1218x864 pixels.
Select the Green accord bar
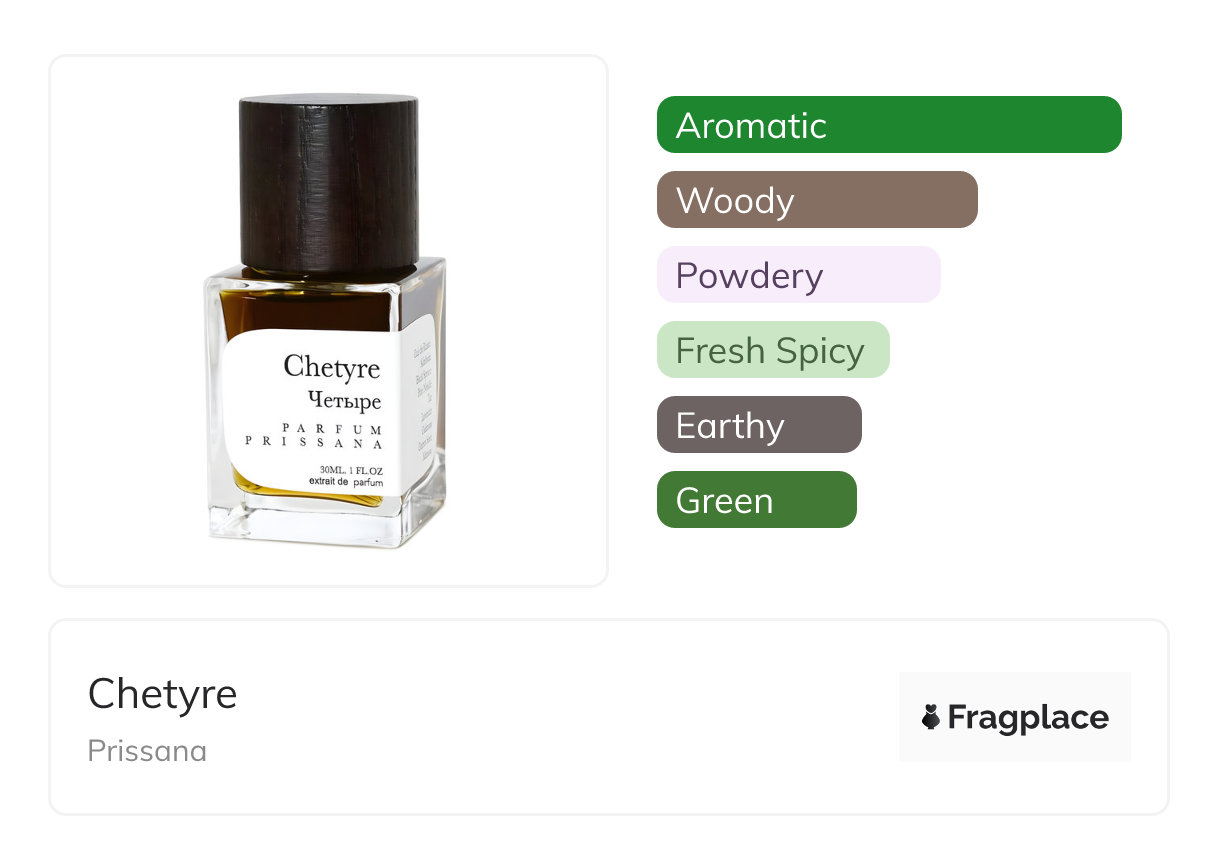(757, 500)
